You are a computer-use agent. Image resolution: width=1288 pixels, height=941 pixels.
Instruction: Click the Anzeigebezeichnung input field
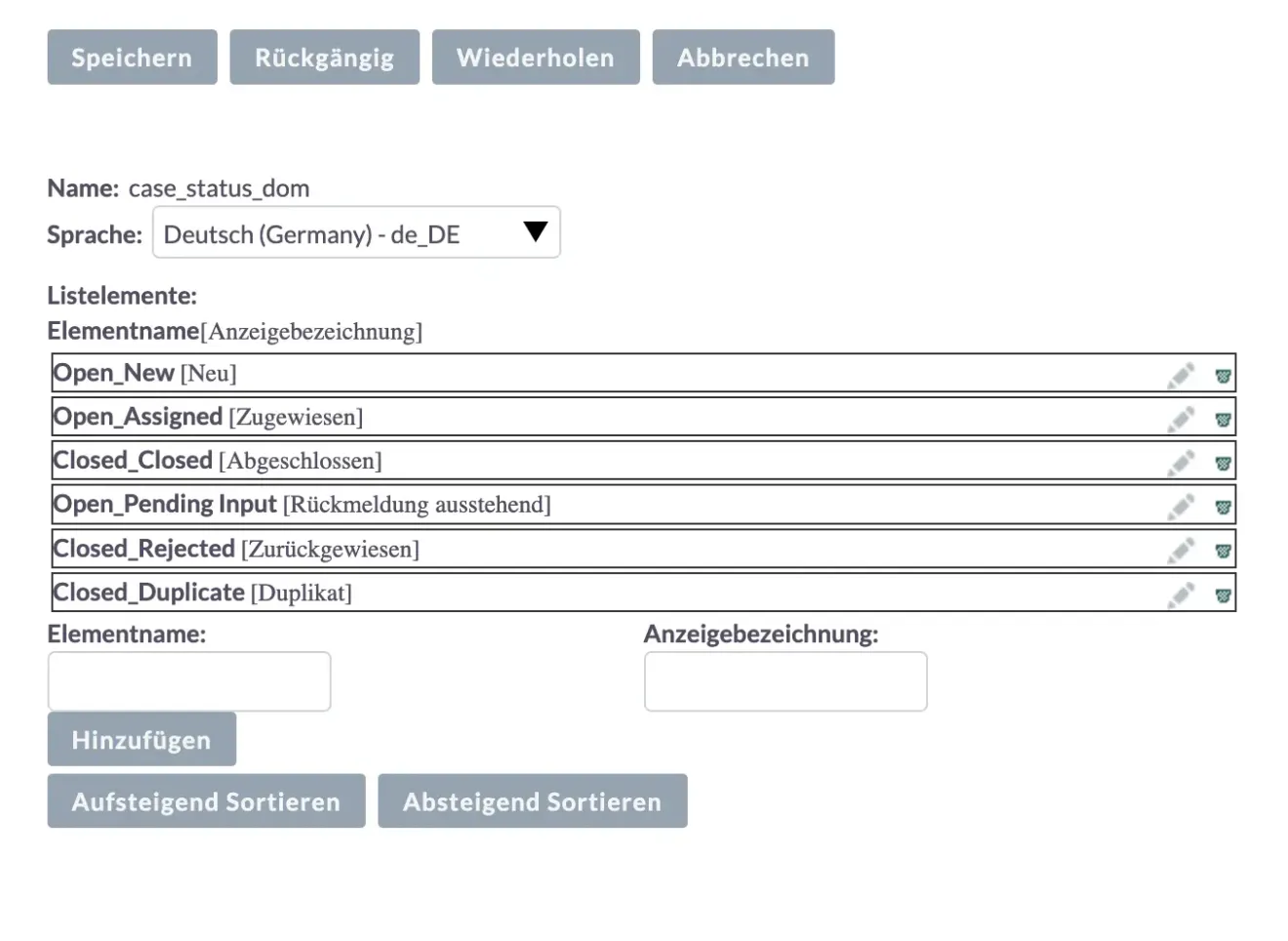(785, 680)
